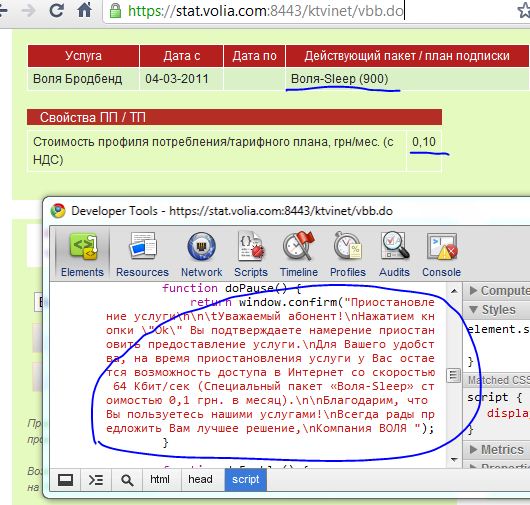Image resolution: width=530 pixels, height=505 pixels.
Task: Switch to the Network panel
Action: [201, 254]
